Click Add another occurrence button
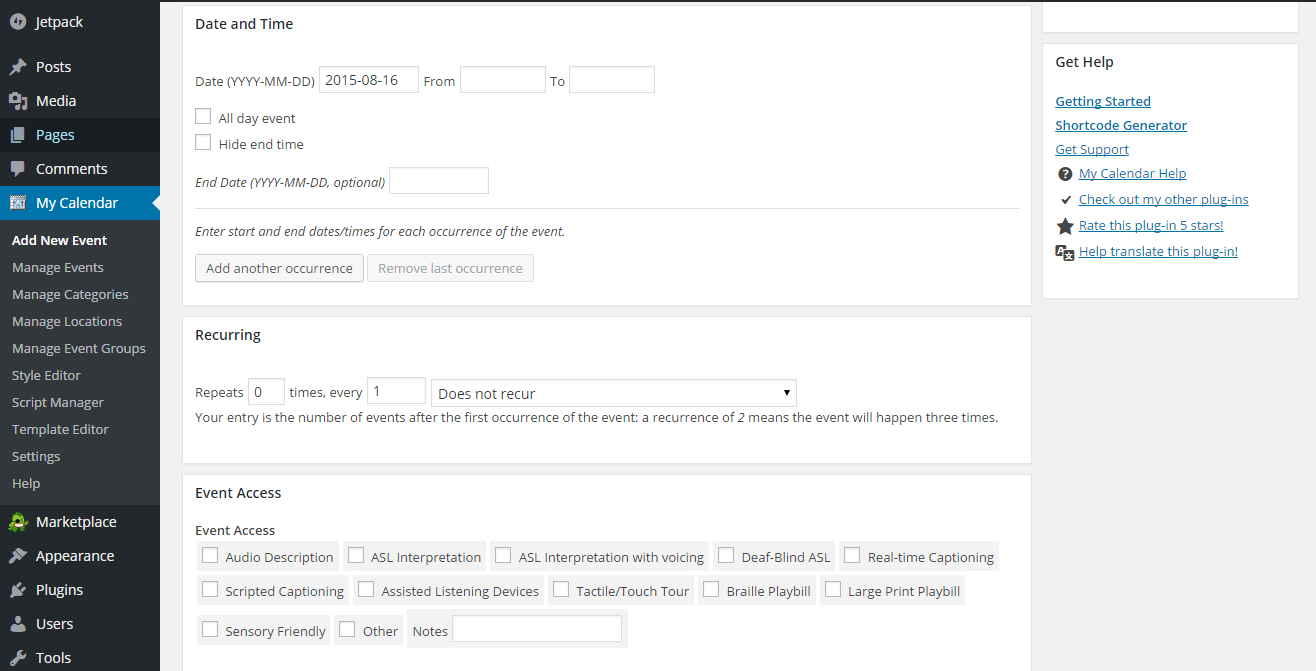This screenshot has width=1316, height=671. click(x=279, y=268)
